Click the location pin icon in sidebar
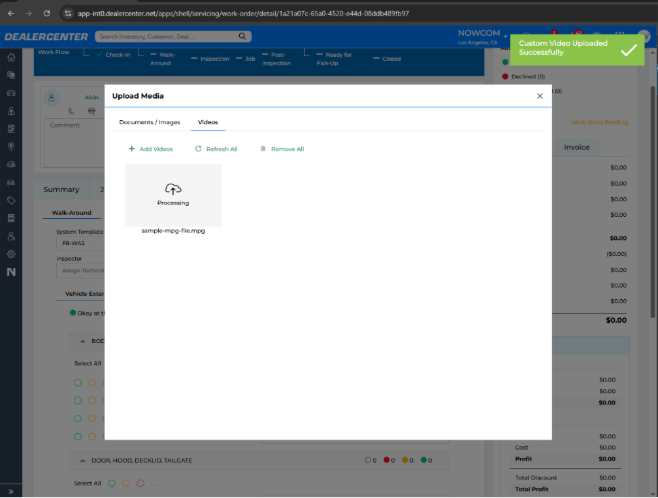 (x=11, y=146)
